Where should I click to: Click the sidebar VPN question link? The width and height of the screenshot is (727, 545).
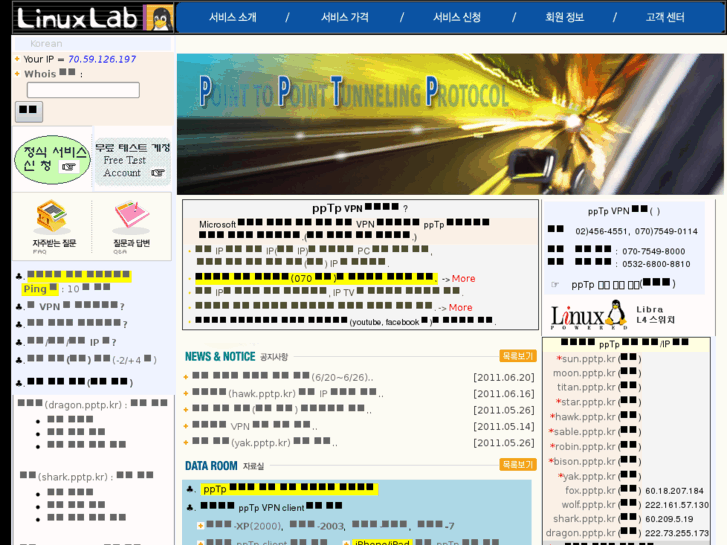[x=76, y=306]
